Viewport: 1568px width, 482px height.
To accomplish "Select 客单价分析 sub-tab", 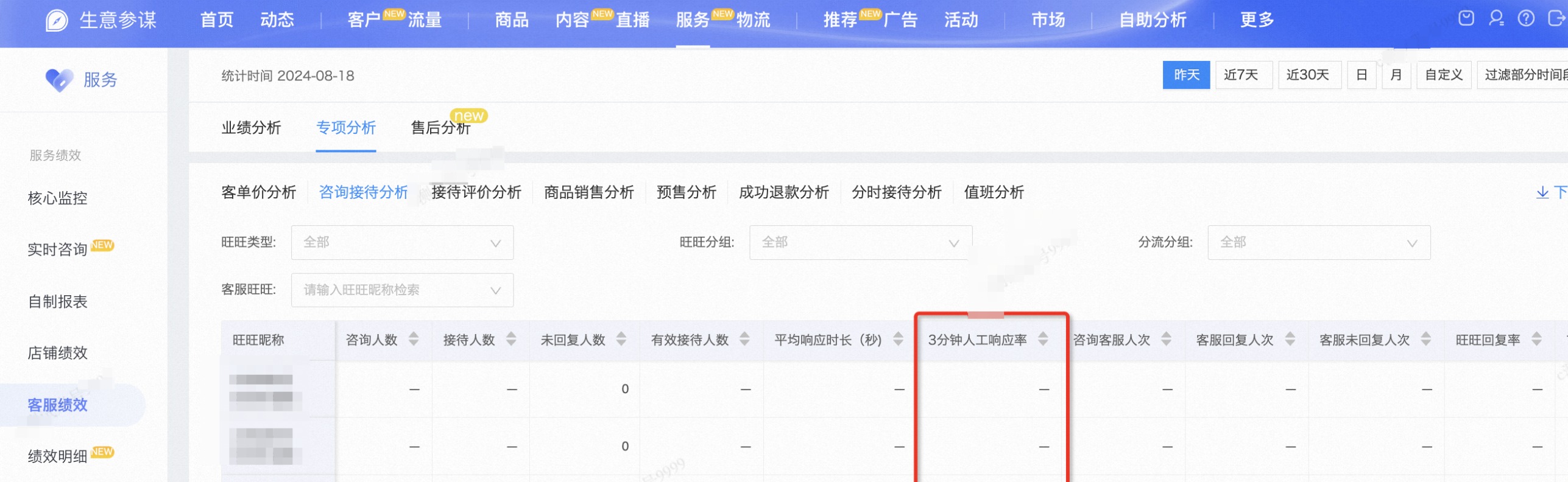I will pos(259,192).
